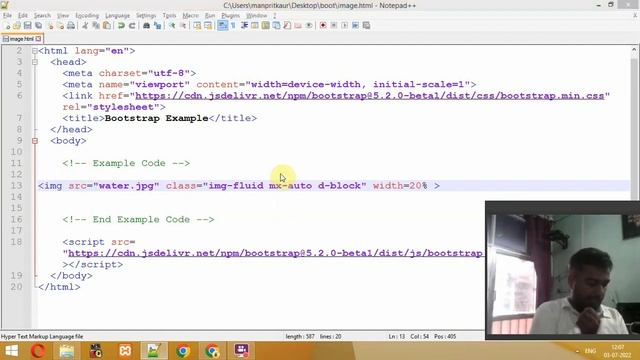
Task: Click the 'Bootstrap Example' title text
Action: coord(156,118)
